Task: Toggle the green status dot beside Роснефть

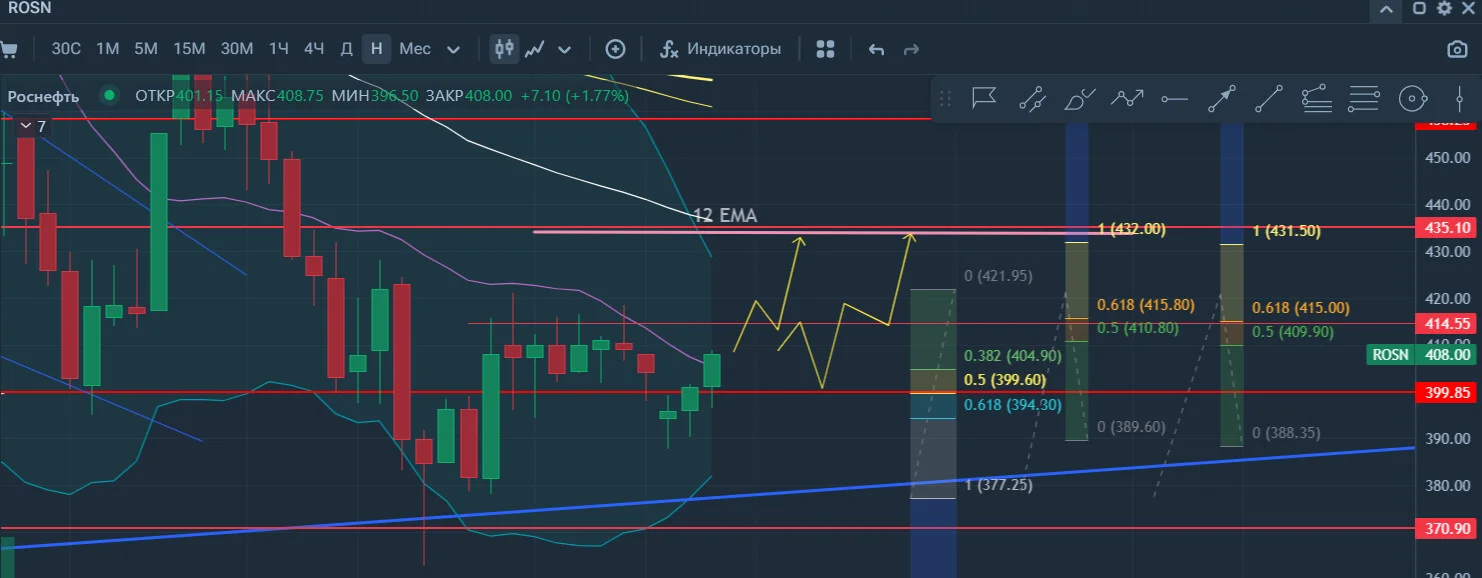Action: (109, 96)
